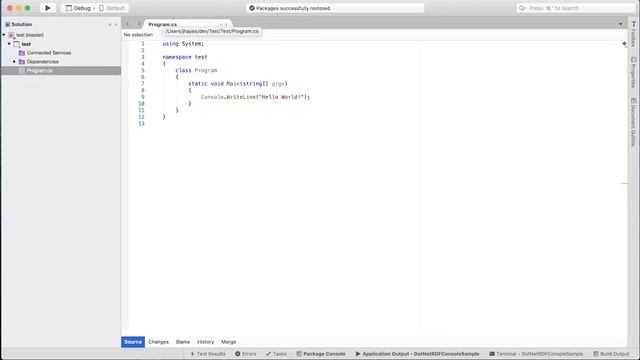Click the search magnifier icon
The width and height of the screenshot is (640, 360).
point(522,8)
